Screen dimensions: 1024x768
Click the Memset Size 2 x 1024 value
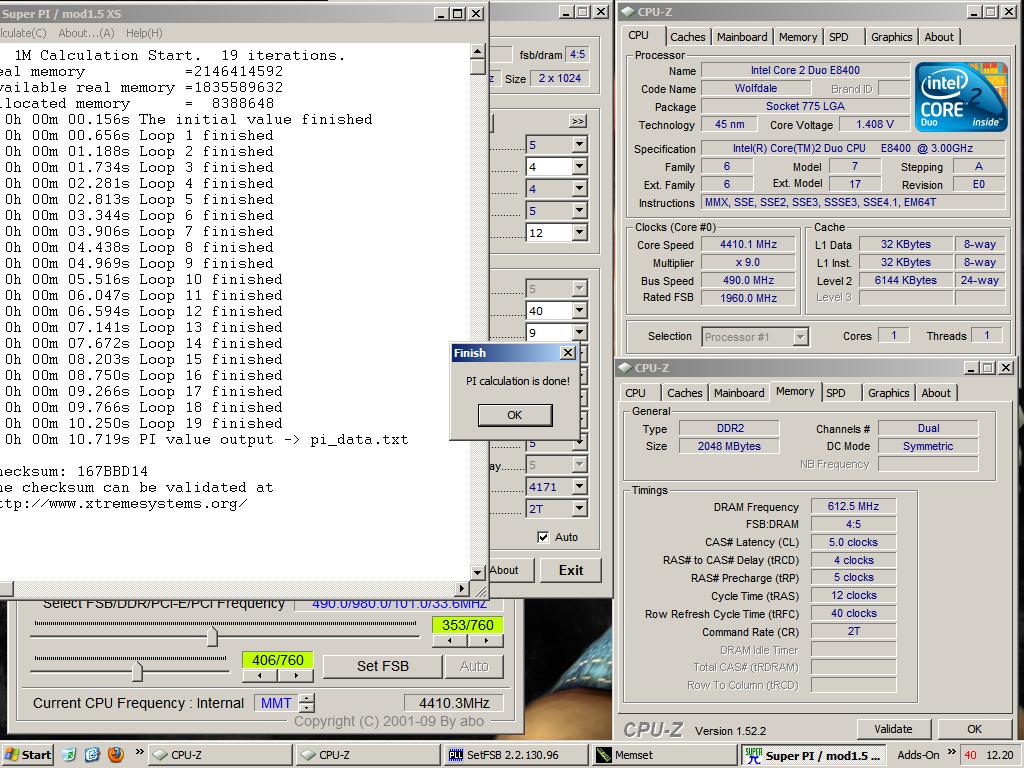point(560,78)
